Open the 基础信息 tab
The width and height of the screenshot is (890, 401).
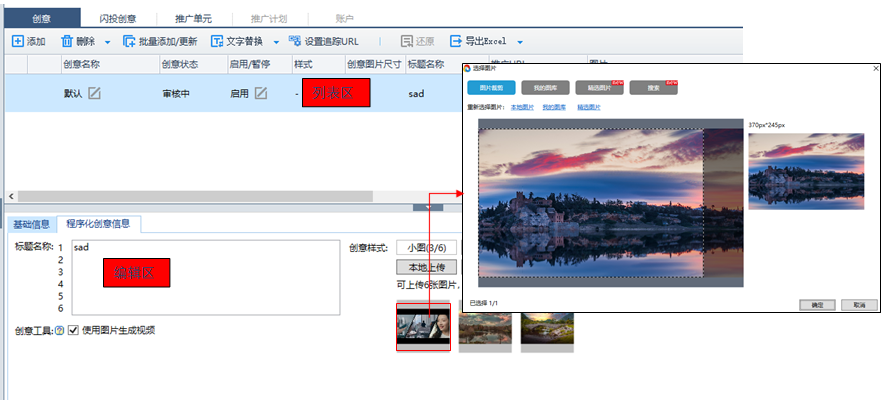point(29,223)
